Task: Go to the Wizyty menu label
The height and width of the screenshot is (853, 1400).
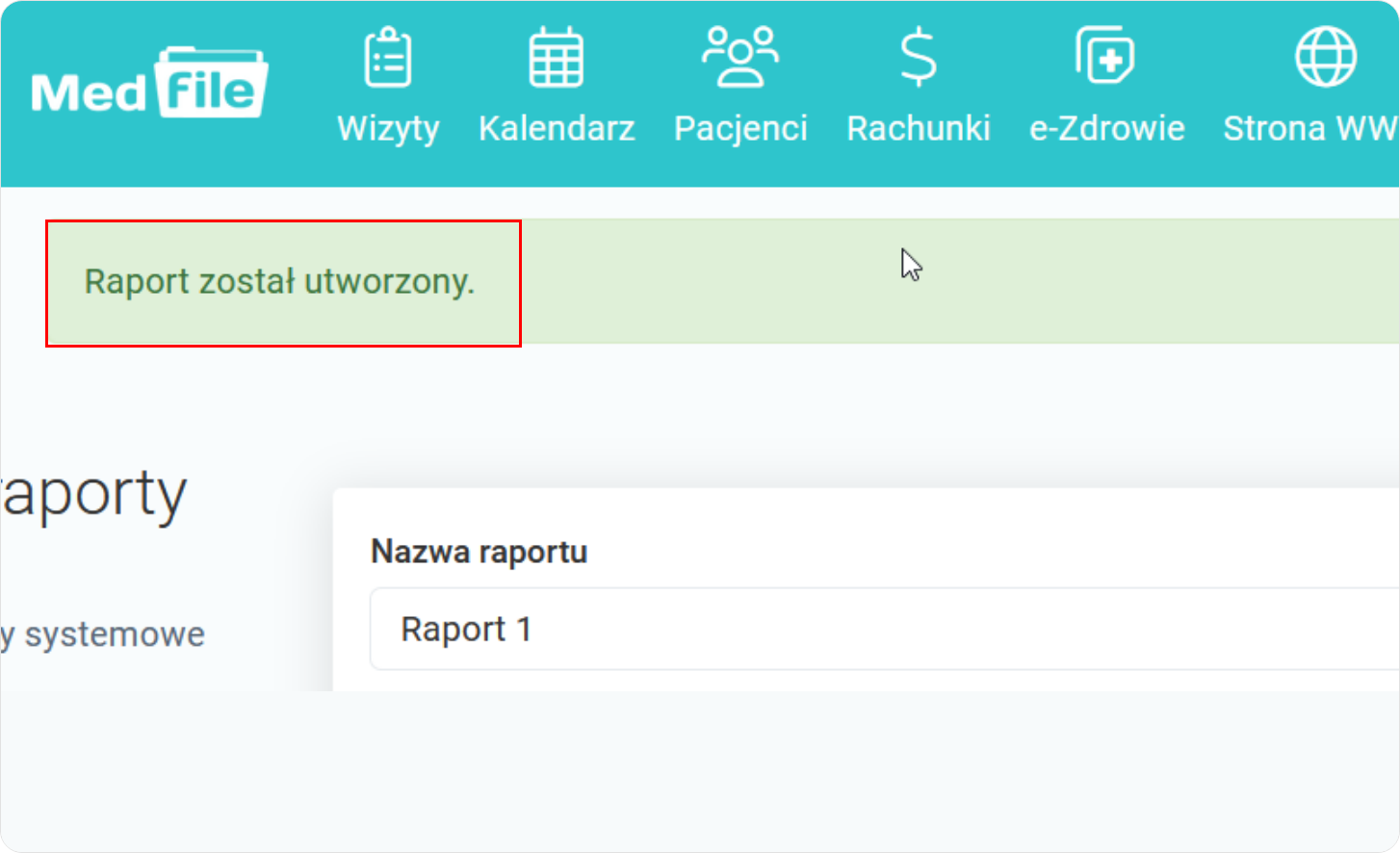Action: pos(388,129)
